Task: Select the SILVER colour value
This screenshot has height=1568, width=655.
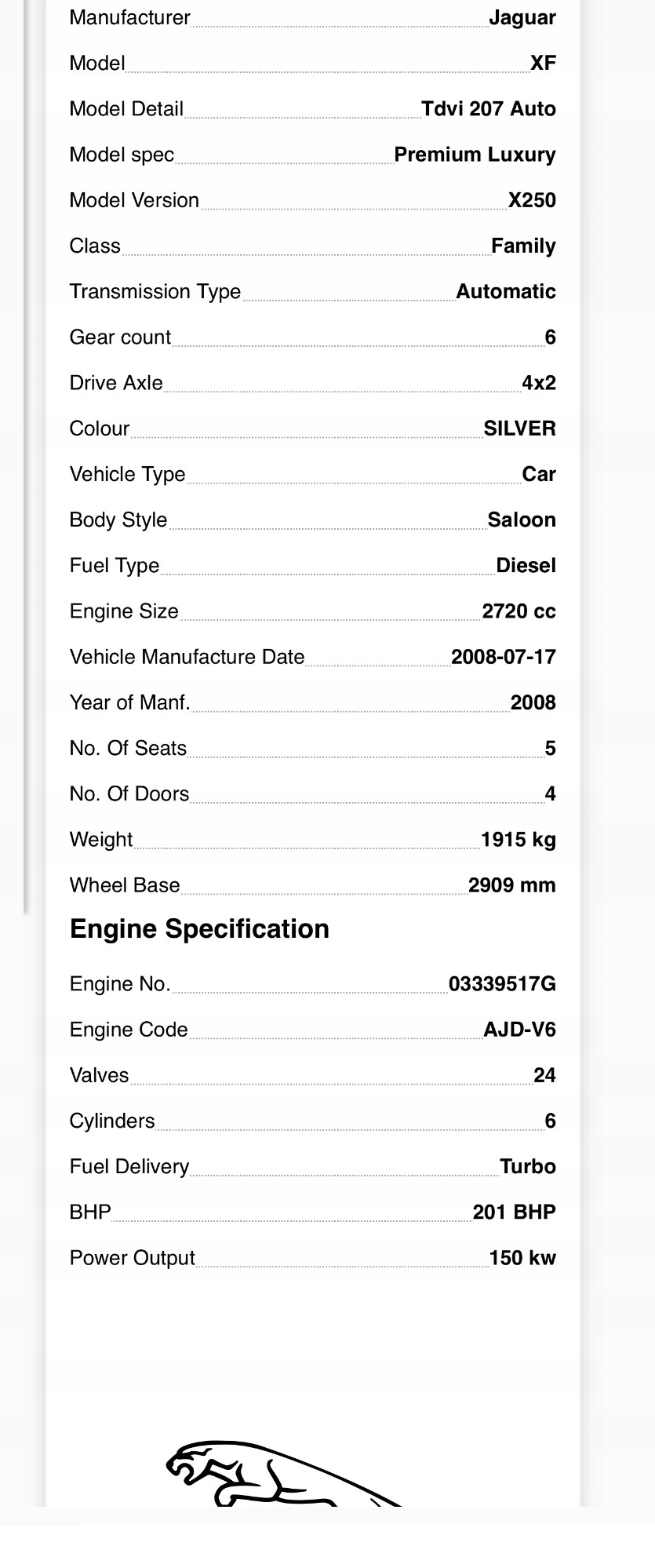Action: click(x=519, y=428)
